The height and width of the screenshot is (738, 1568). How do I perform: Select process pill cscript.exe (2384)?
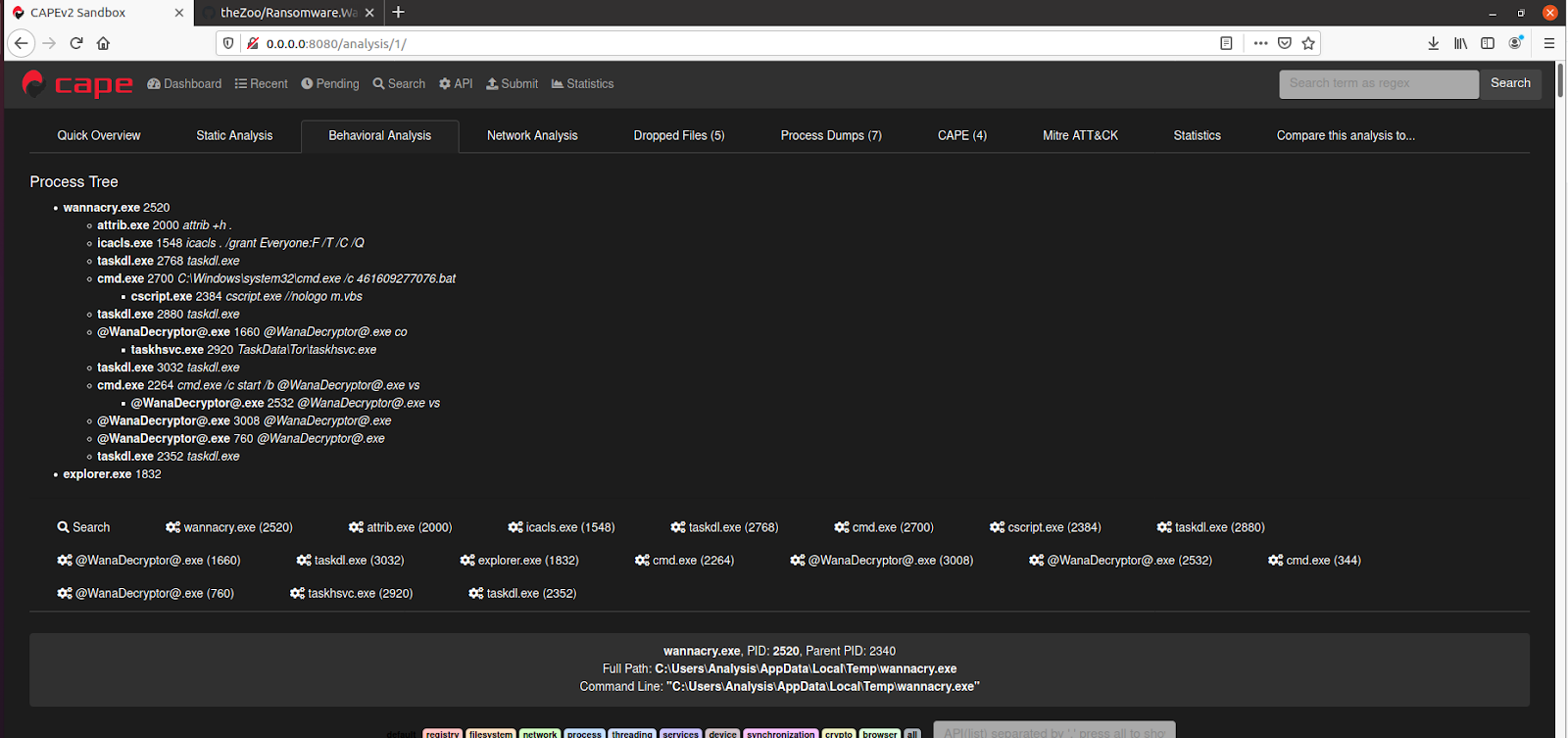click(1046, 527)
